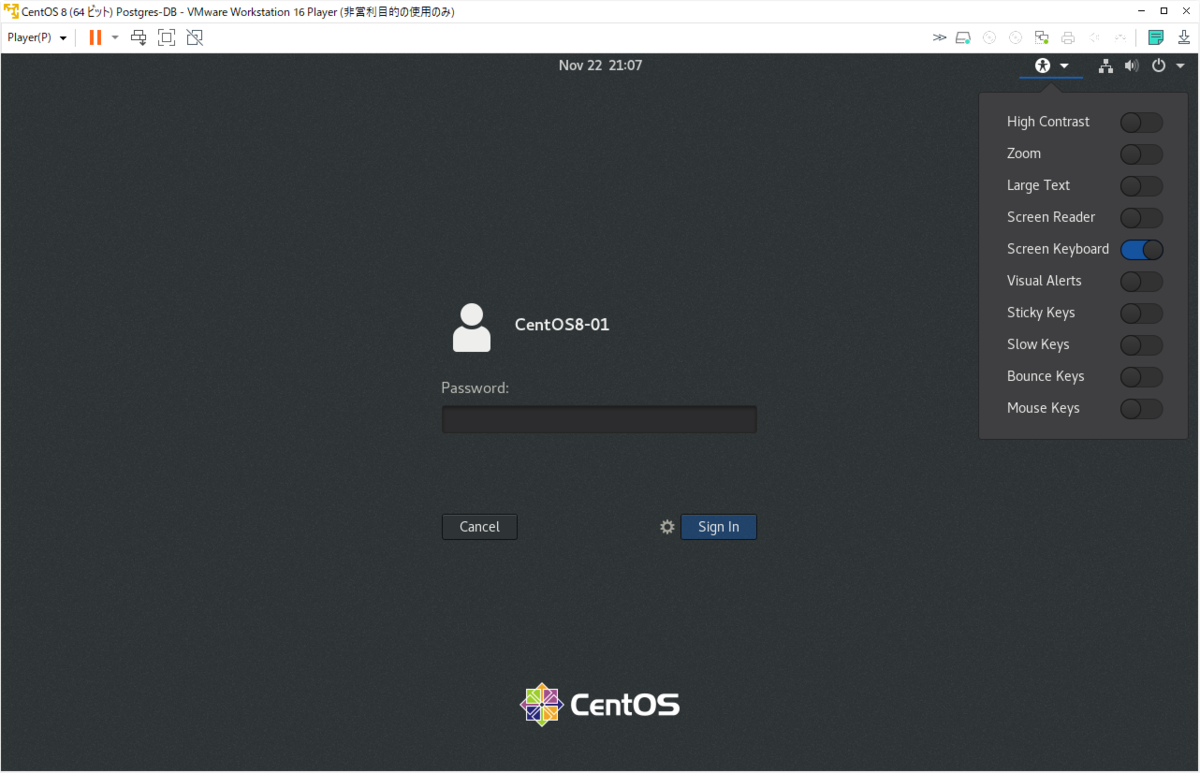Enable the Zoom switch
1200x773 pixels.
click(1141, 154)
